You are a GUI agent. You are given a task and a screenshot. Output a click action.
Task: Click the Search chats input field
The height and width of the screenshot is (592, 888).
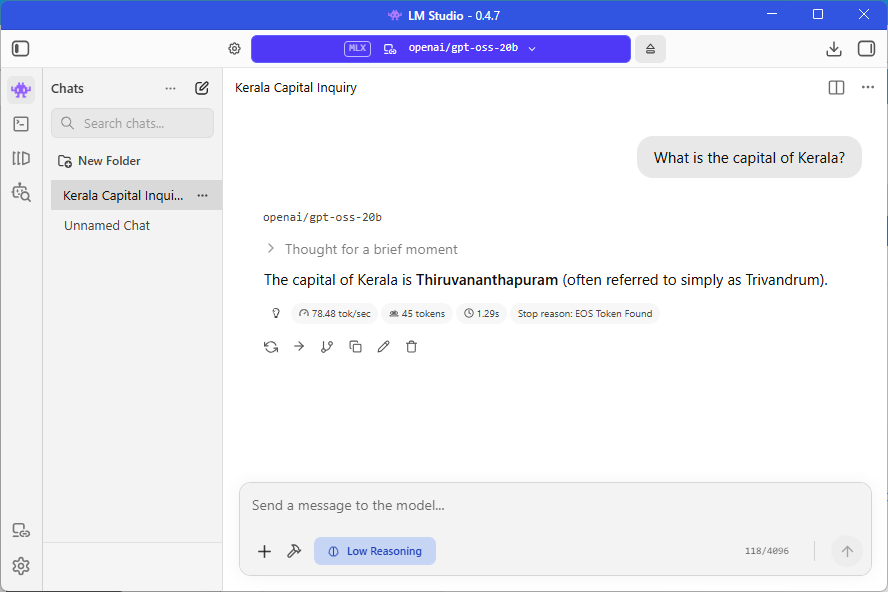point(133,123)
